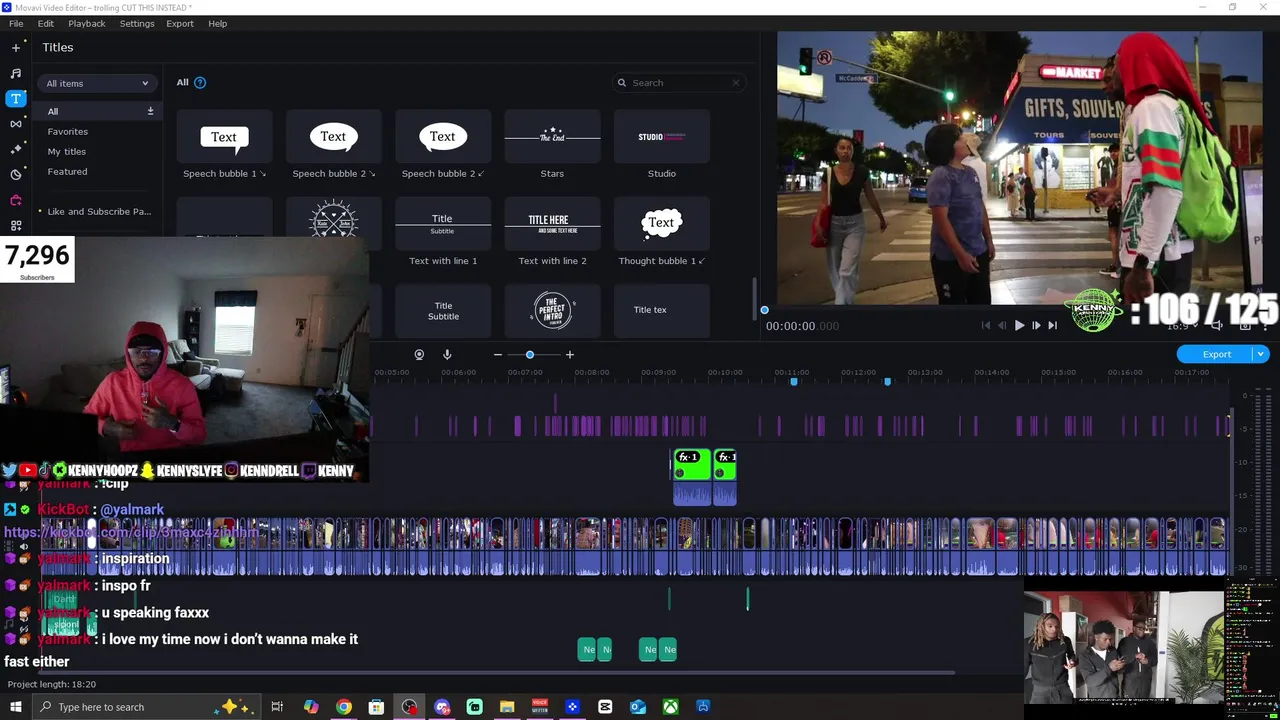Click the Export button
This screenshot has height=720, width=1280.
tap(1216, 354)
